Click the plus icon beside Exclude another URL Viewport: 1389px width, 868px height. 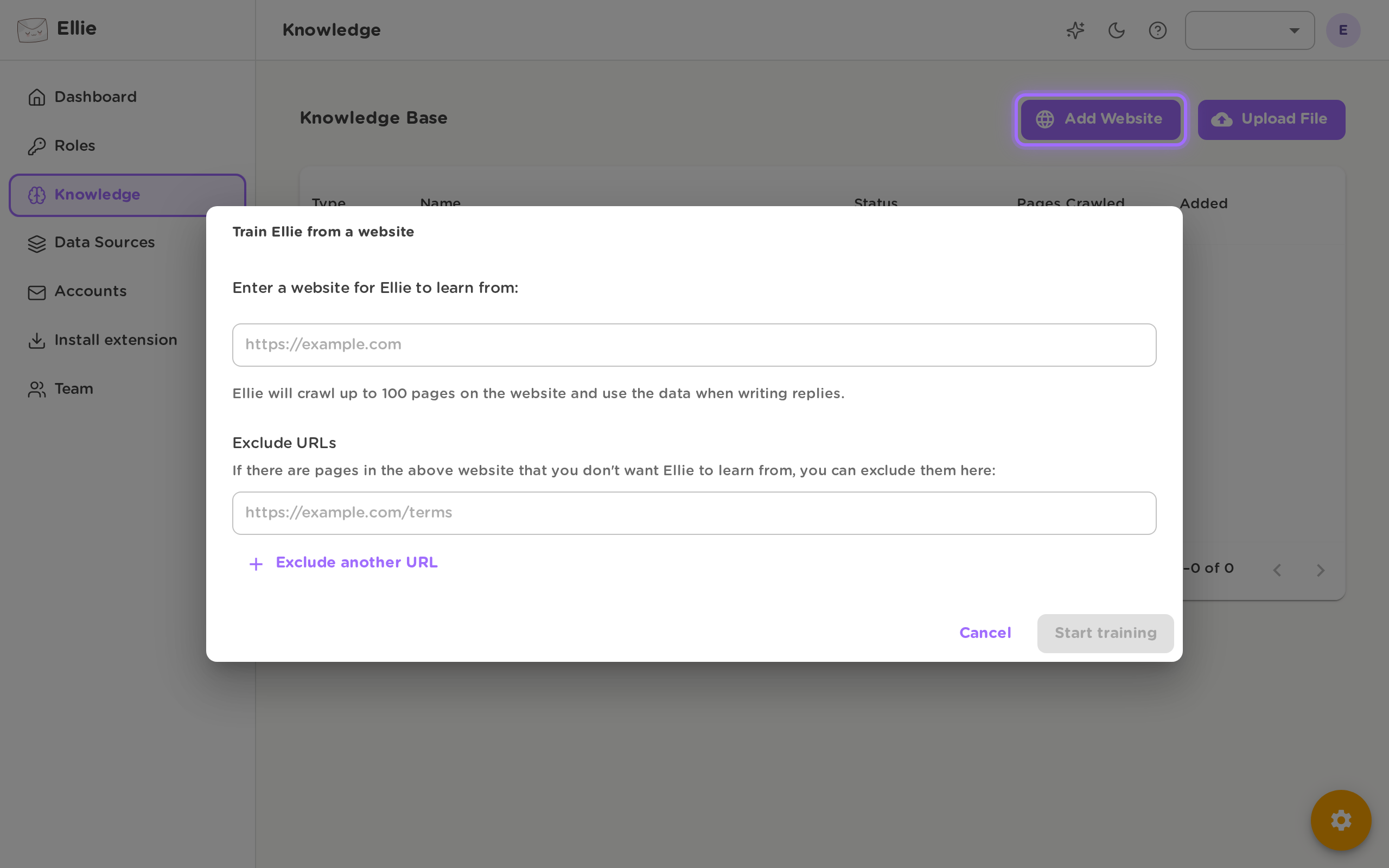(256, 564)
